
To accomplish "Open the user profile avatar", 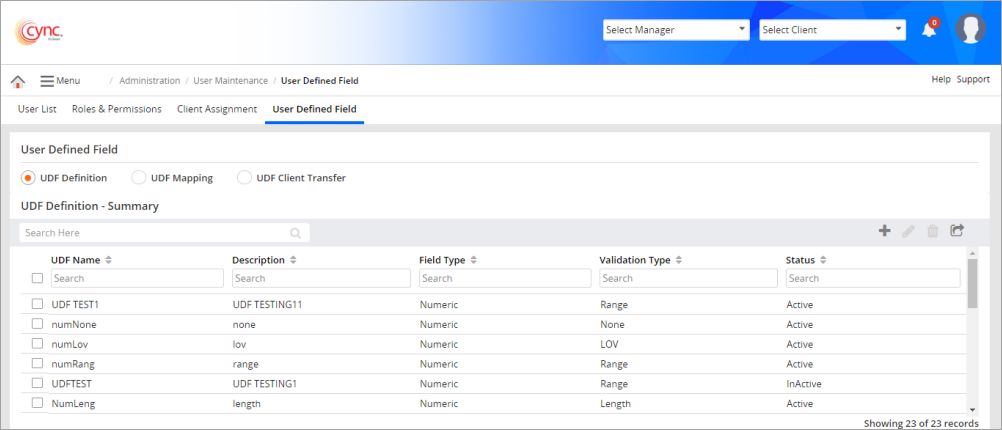I will click(x=970, y=29).
